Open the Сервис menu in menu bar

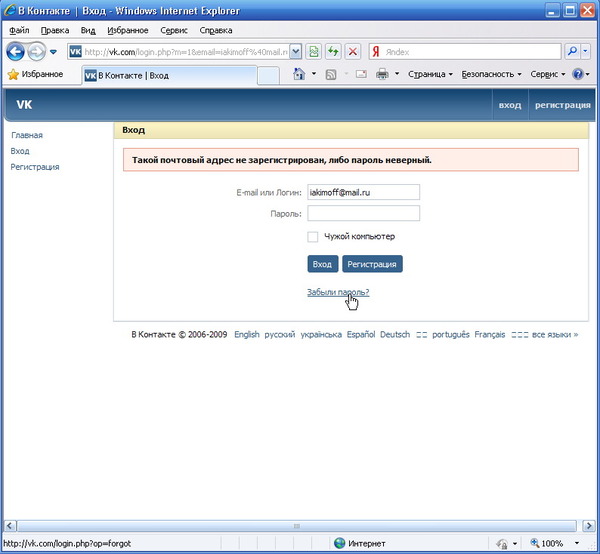click(x=174, y=30)
